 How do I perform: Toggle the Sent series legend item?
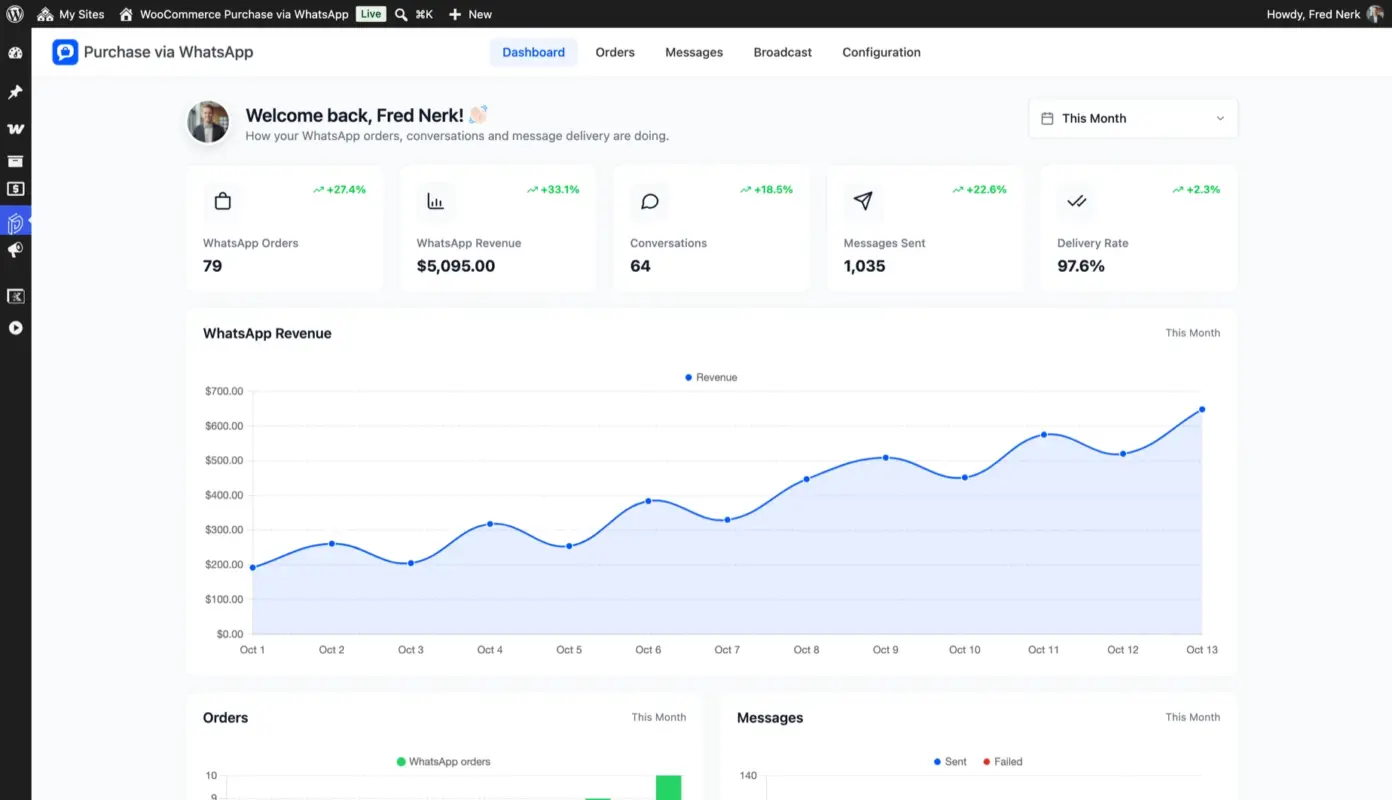[950, 761]
